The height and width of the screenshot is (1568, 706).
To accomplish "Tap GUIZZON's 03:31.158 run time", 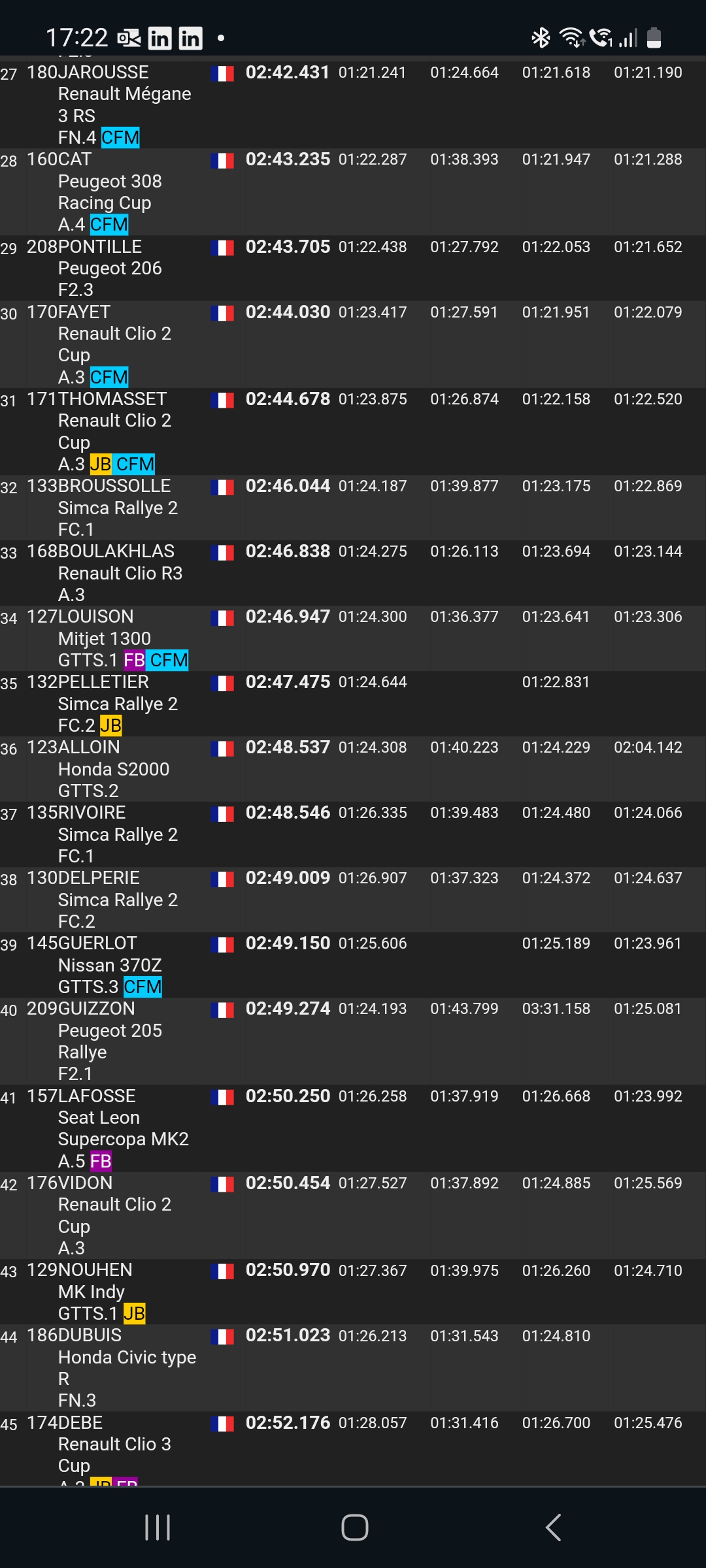I will 556,1009.
